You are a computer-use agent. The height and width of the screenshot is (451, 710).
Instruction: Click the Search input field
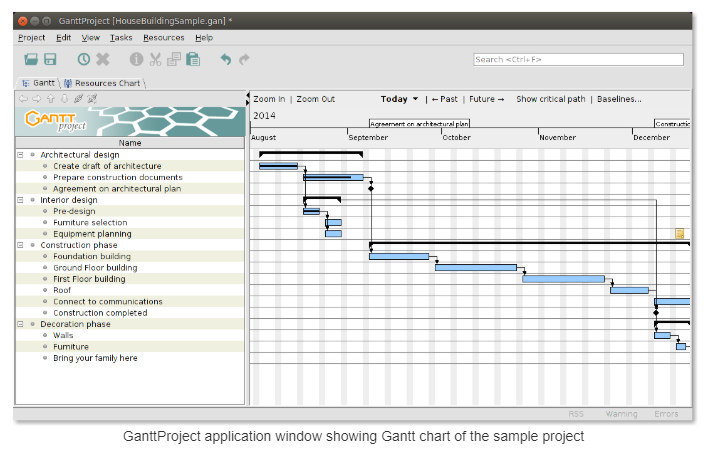tap(582, 60)
